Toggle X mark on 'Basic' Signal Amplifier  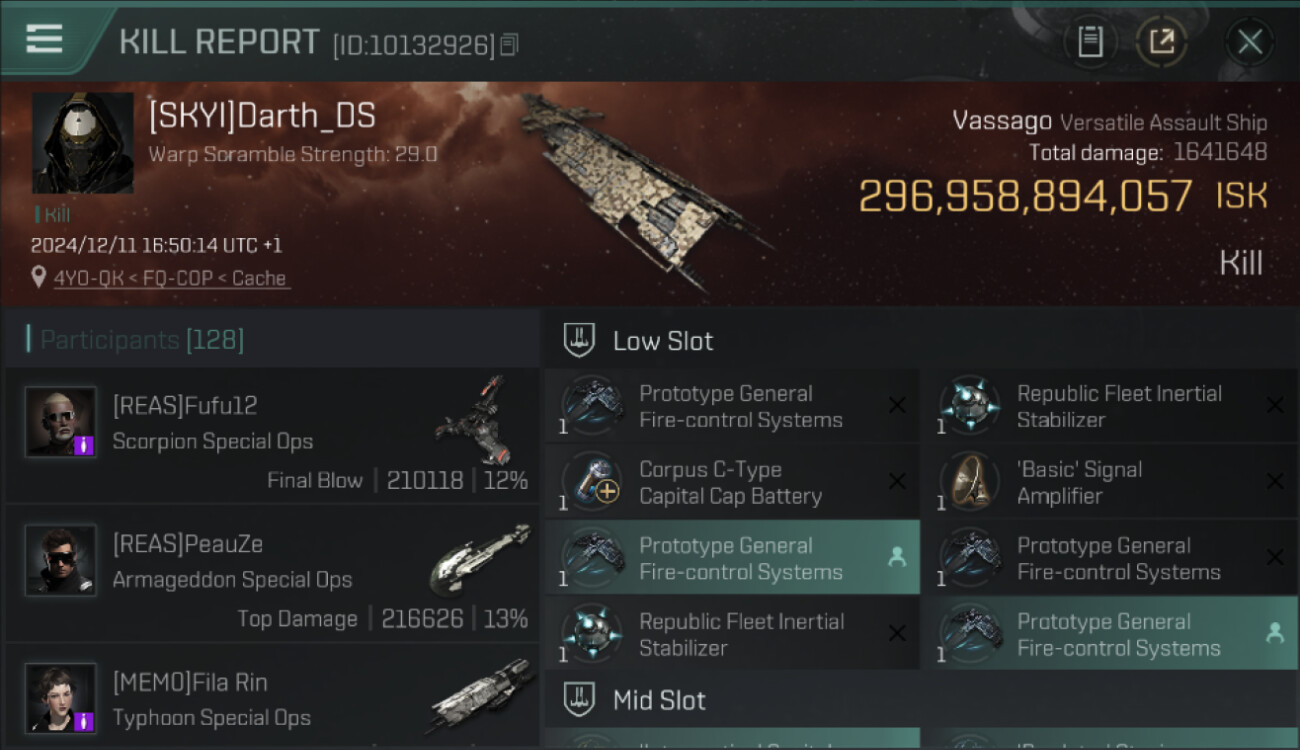pyautogui.click(x=1275, y=482)
